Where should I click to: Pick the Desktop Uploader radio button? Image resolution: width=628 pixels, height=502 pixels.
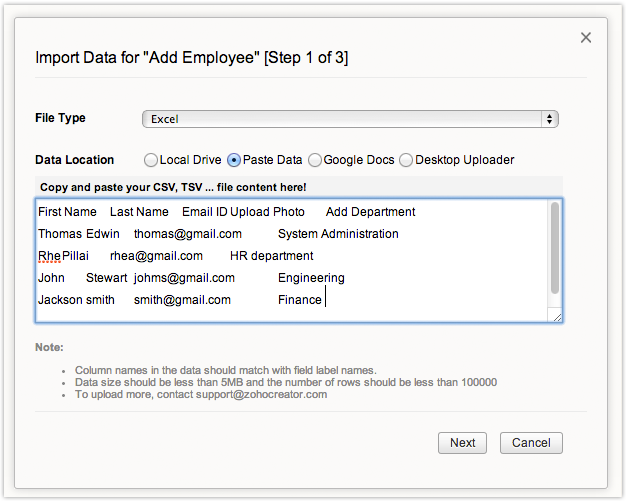point(405,159)
